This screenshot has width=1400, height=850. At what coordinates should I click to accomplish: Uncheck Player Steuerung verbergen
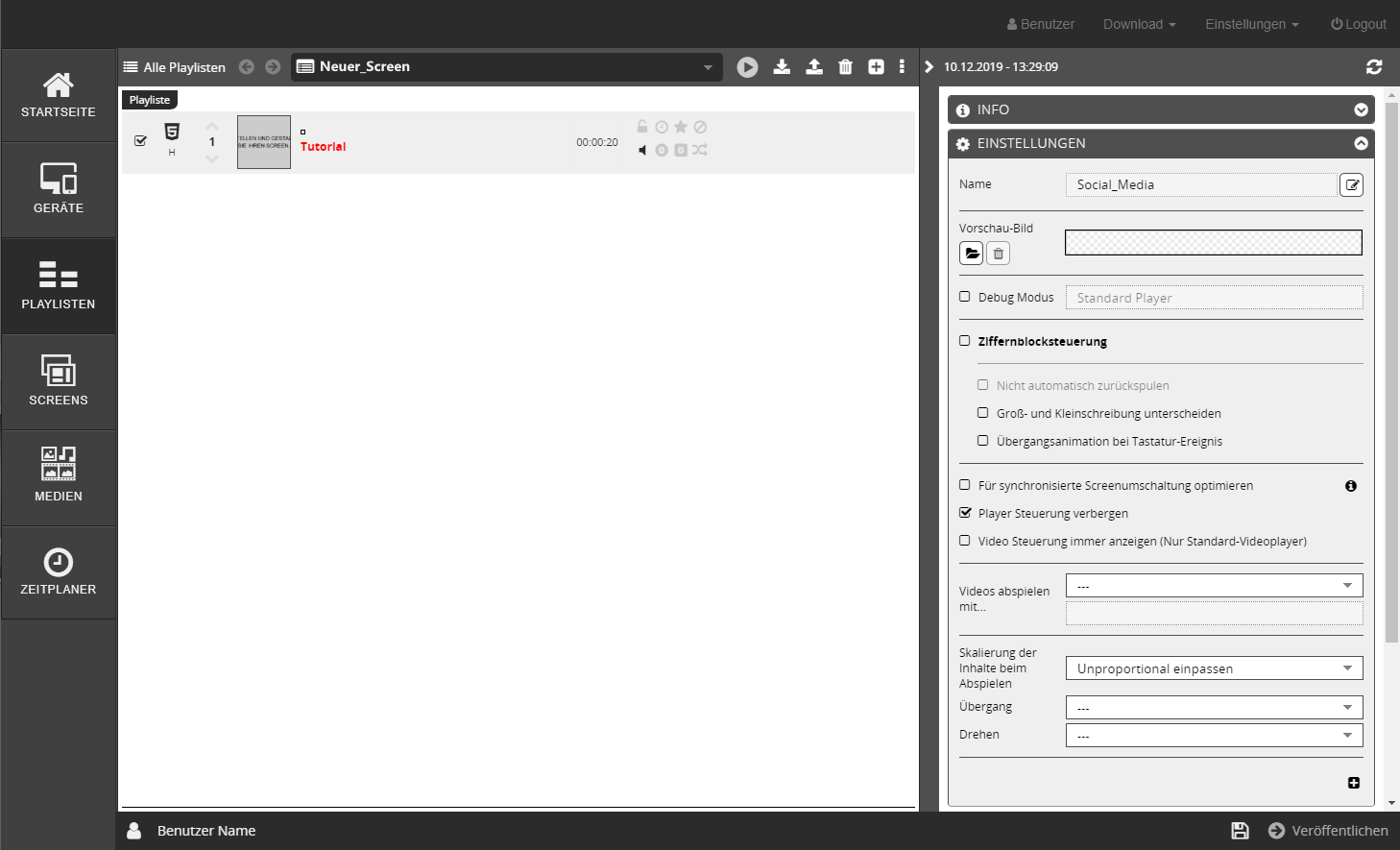click(965, 513)
